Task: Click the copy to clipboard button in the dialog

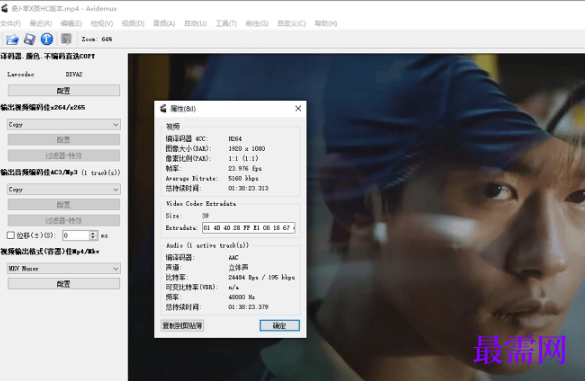Action: coord(182,325)
